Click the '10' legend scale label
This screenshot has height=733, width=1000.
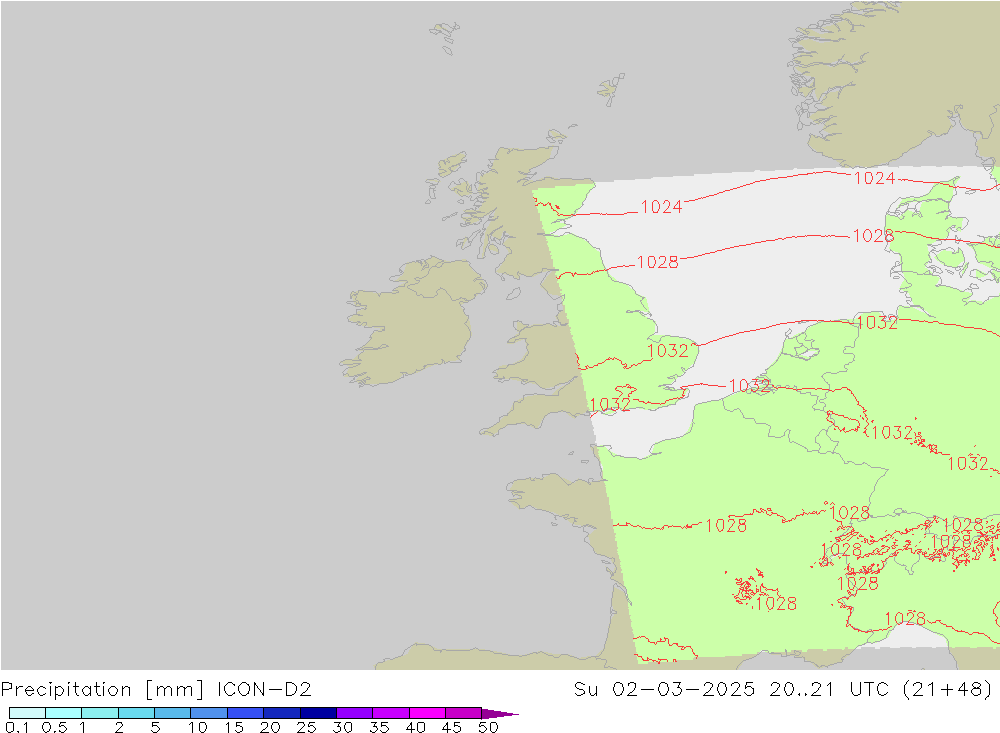198,727
